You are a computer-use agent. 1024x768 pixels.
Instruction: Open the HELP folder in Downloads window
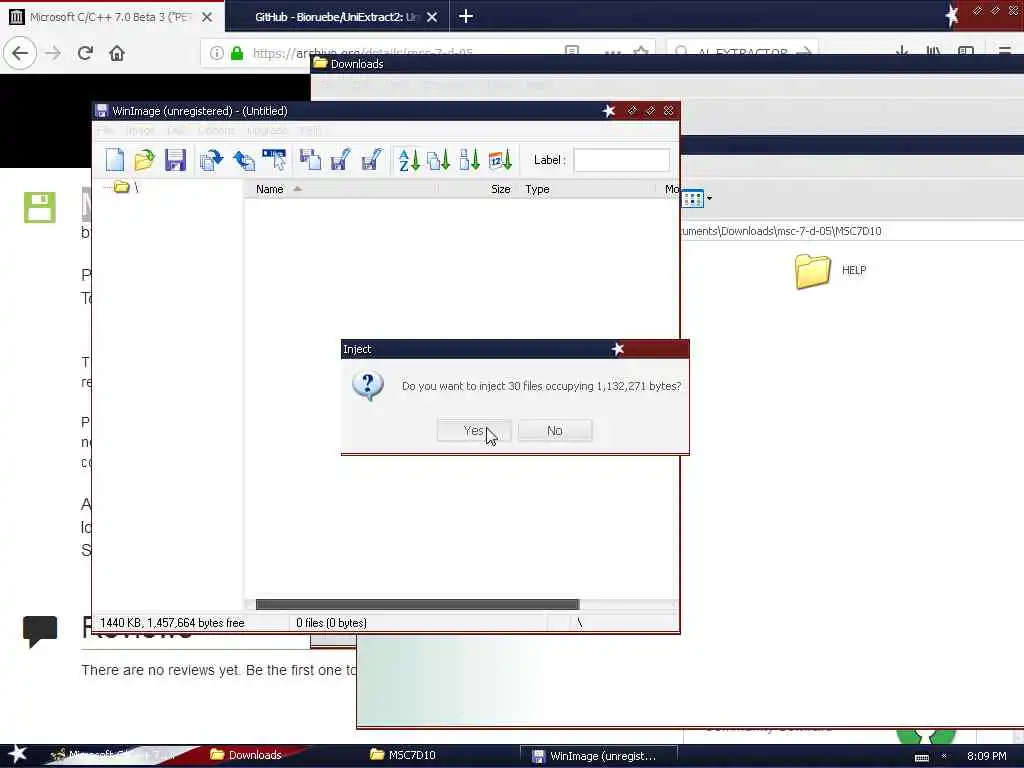(831, 270)
